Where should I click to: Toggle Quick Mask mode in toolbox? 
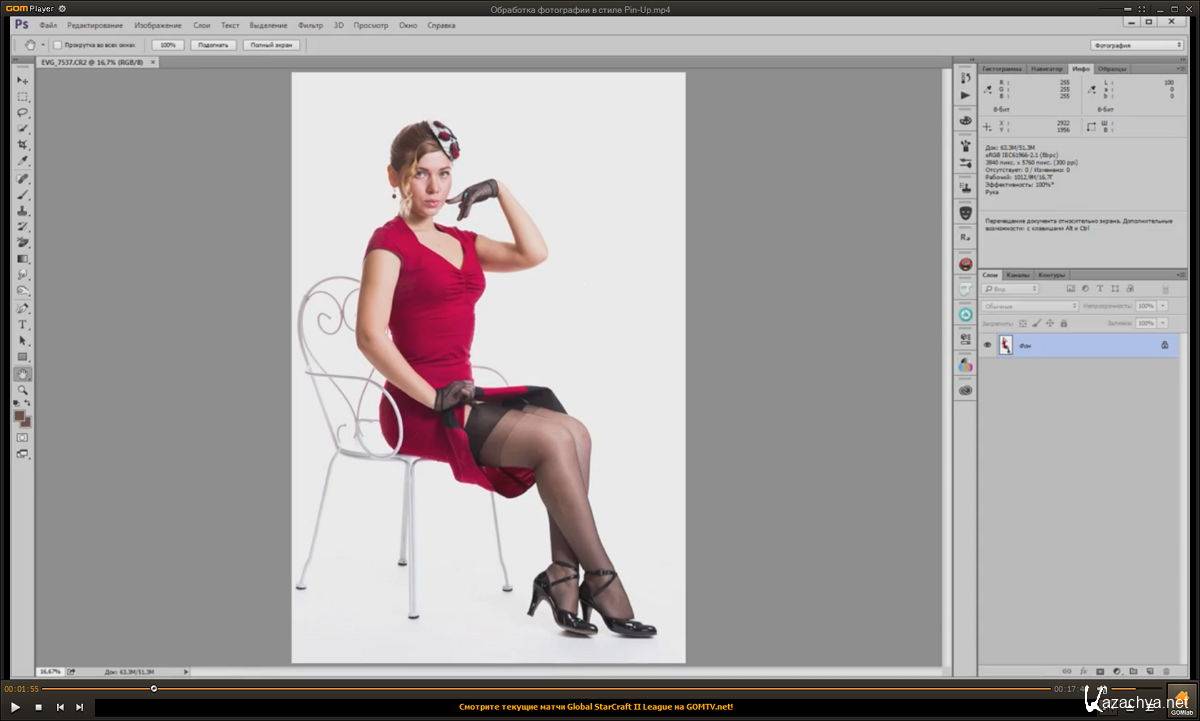[22, 437]
